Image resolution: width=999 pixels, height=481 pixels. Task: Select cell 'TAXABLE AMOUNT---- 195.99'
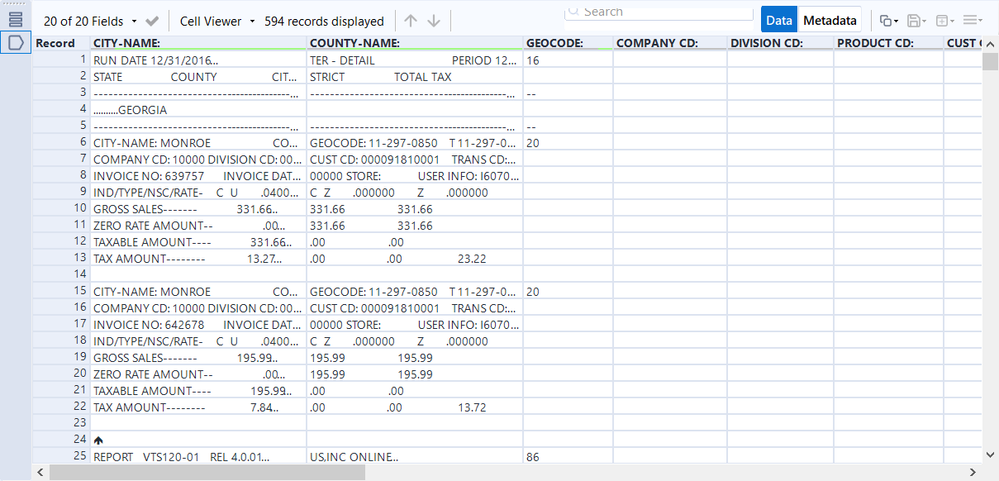(x=199, y=392)
